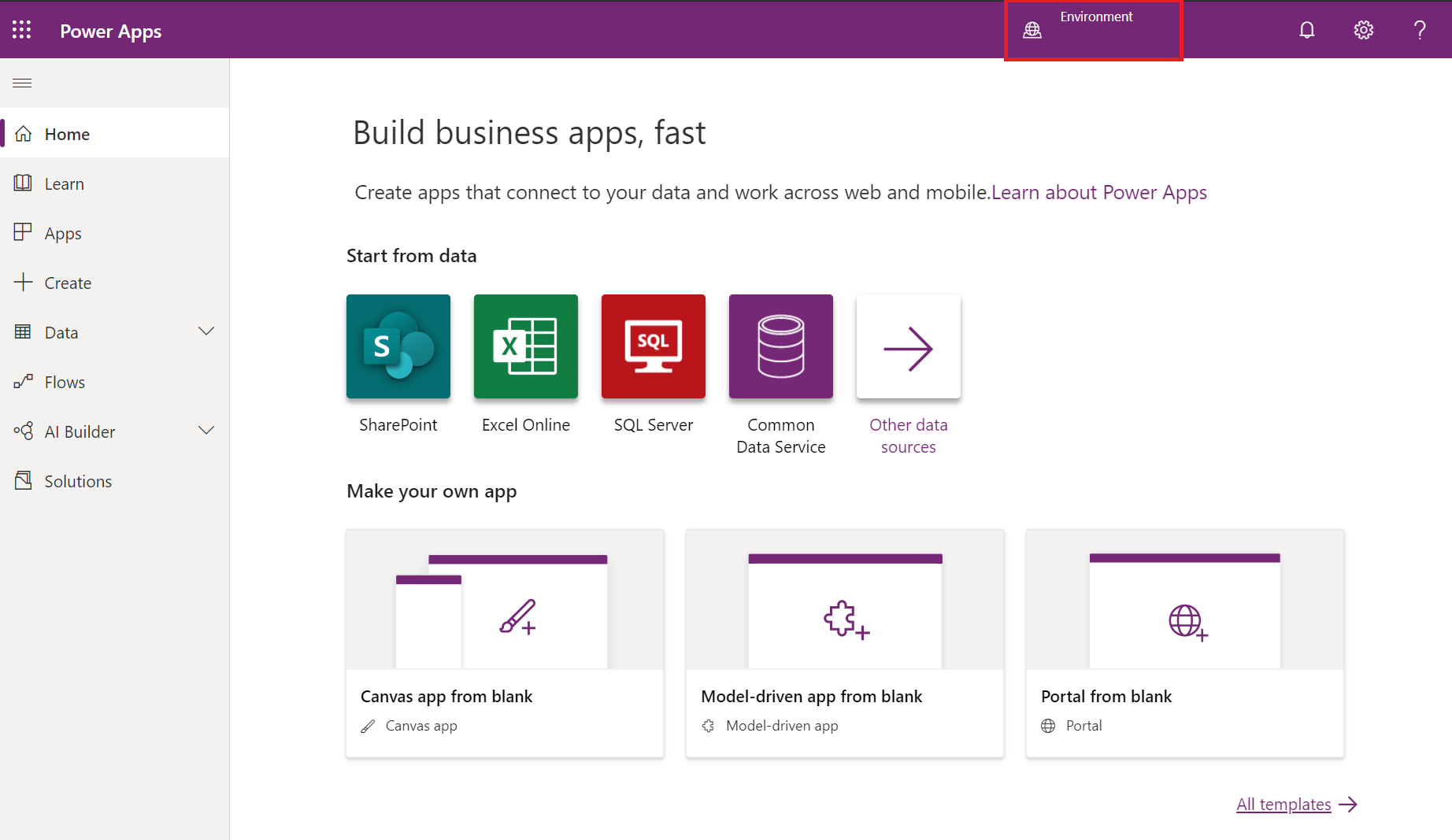Click the SharePoint label
The width and height of the screenshot is (1452, 840).
click(x=398, y=425)
